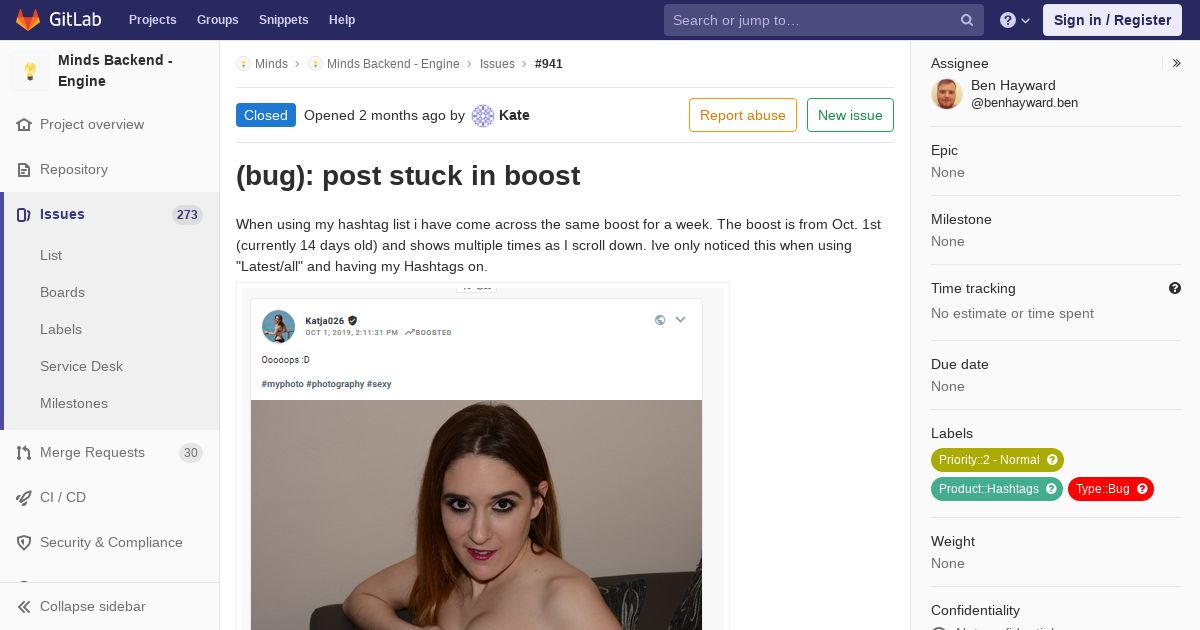Click the 273 issues count badge
The height and width of the screenshot is (630, 1200).
(x=187, y=215)
